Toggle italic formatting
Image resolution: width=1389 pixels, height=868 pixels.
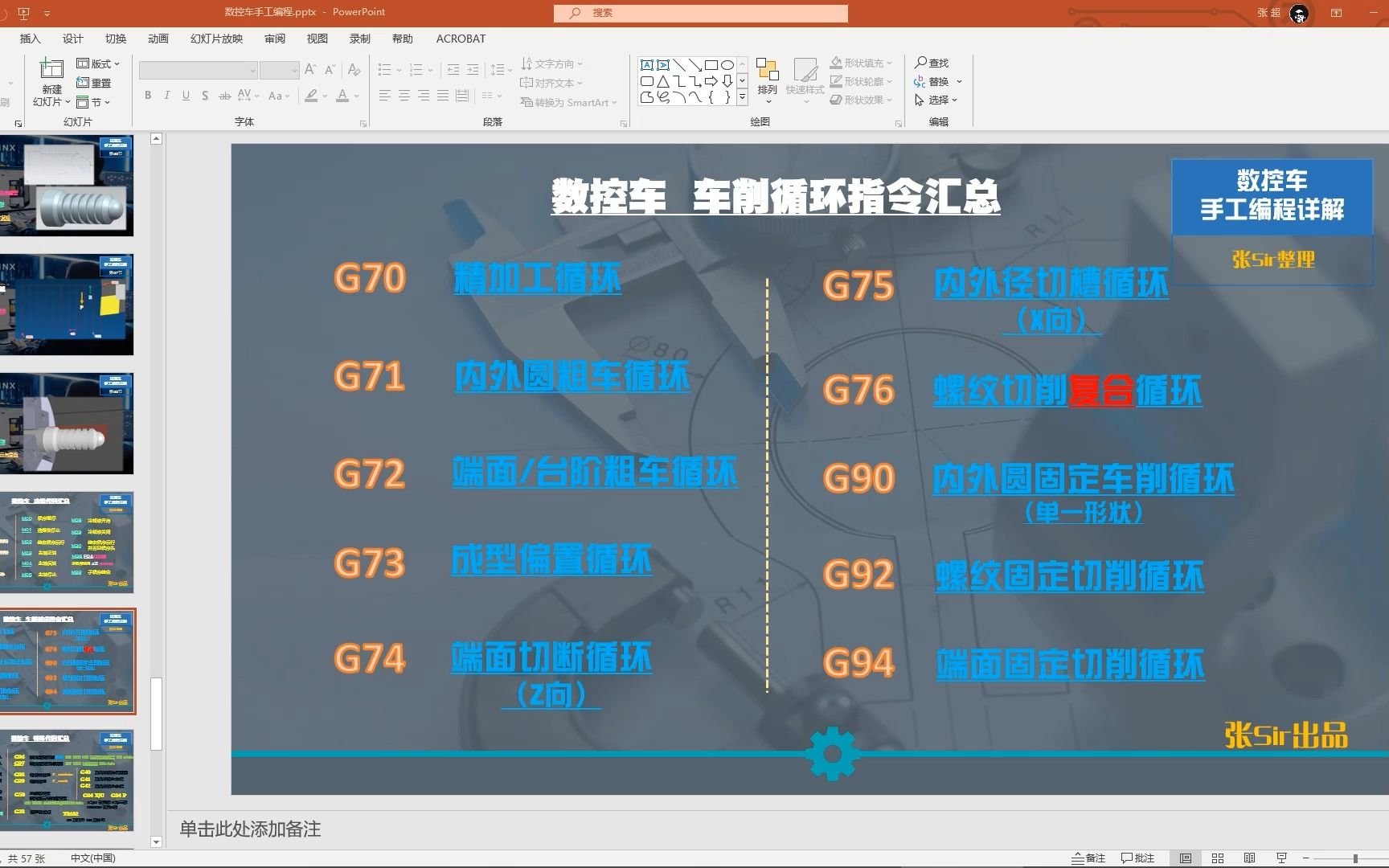(166, 95)
